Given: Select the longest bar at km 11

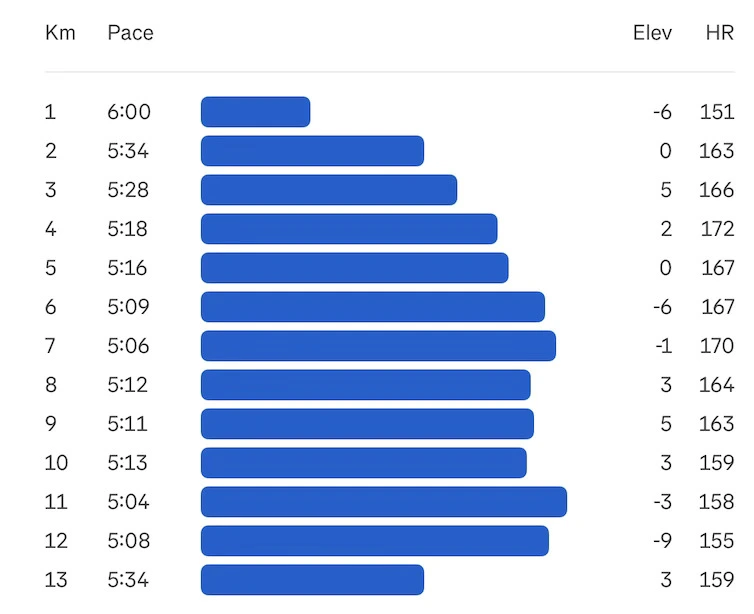Looking at the screenshot, I should click(384, 502).
